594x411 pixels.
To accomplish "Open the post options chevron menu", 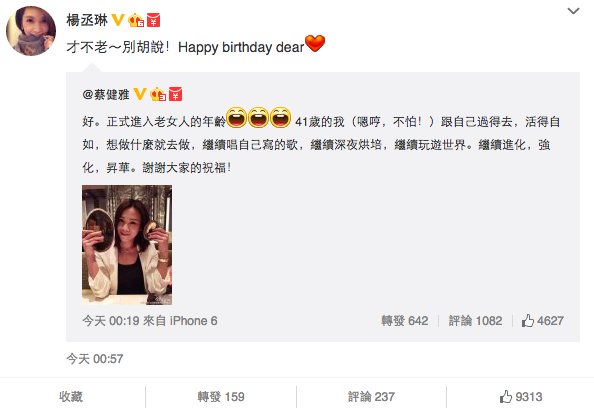I will coord(573,11).
